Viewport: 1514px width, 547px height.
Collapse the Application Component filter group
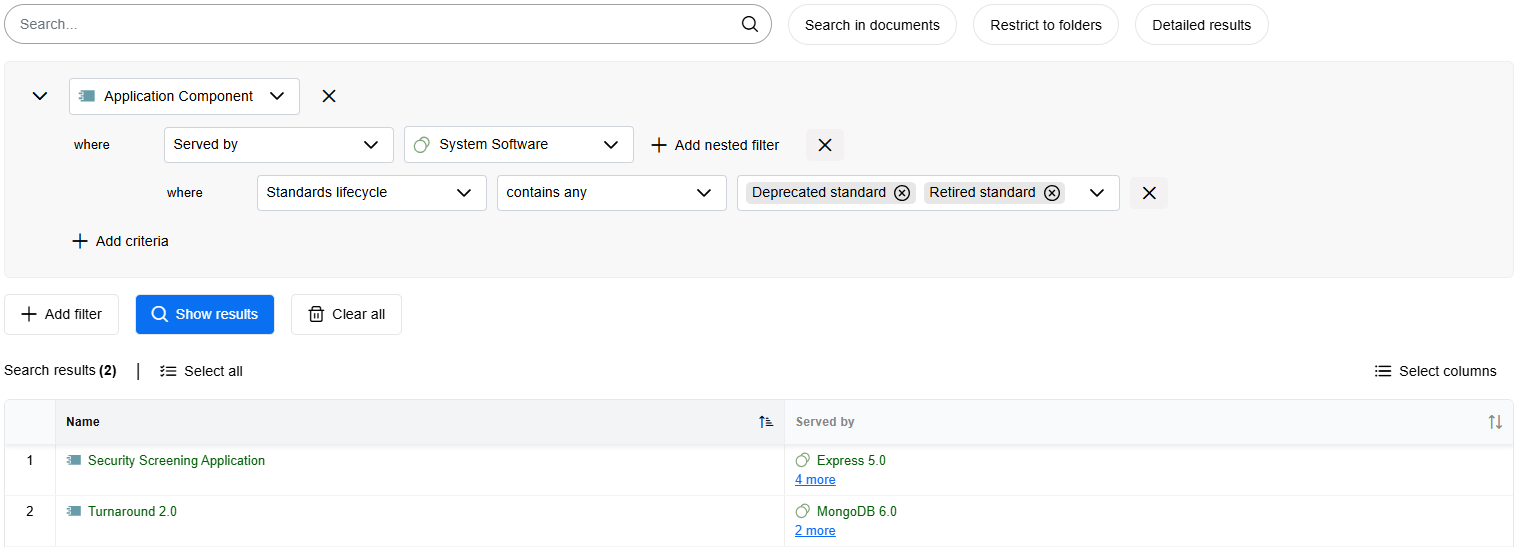(40, 96)
